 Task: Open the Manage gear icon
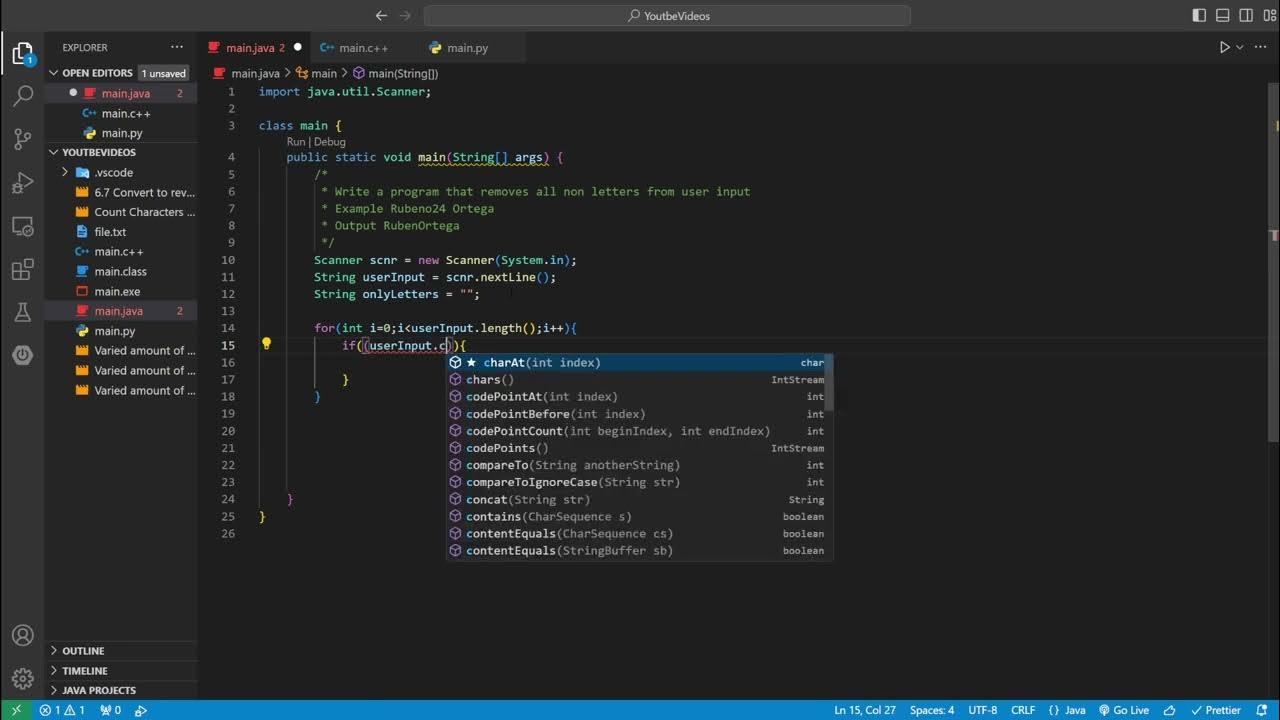tap(22, 678)
